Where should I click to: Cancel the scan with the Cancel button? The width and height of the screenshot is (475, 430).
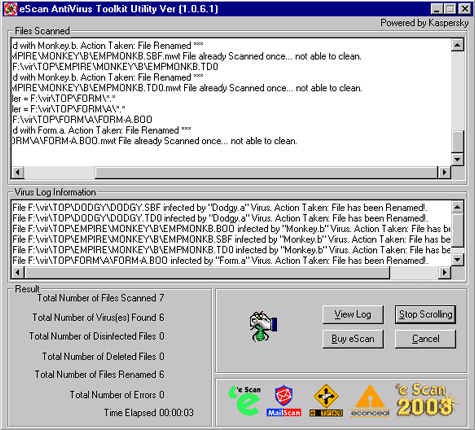(425, 339)
